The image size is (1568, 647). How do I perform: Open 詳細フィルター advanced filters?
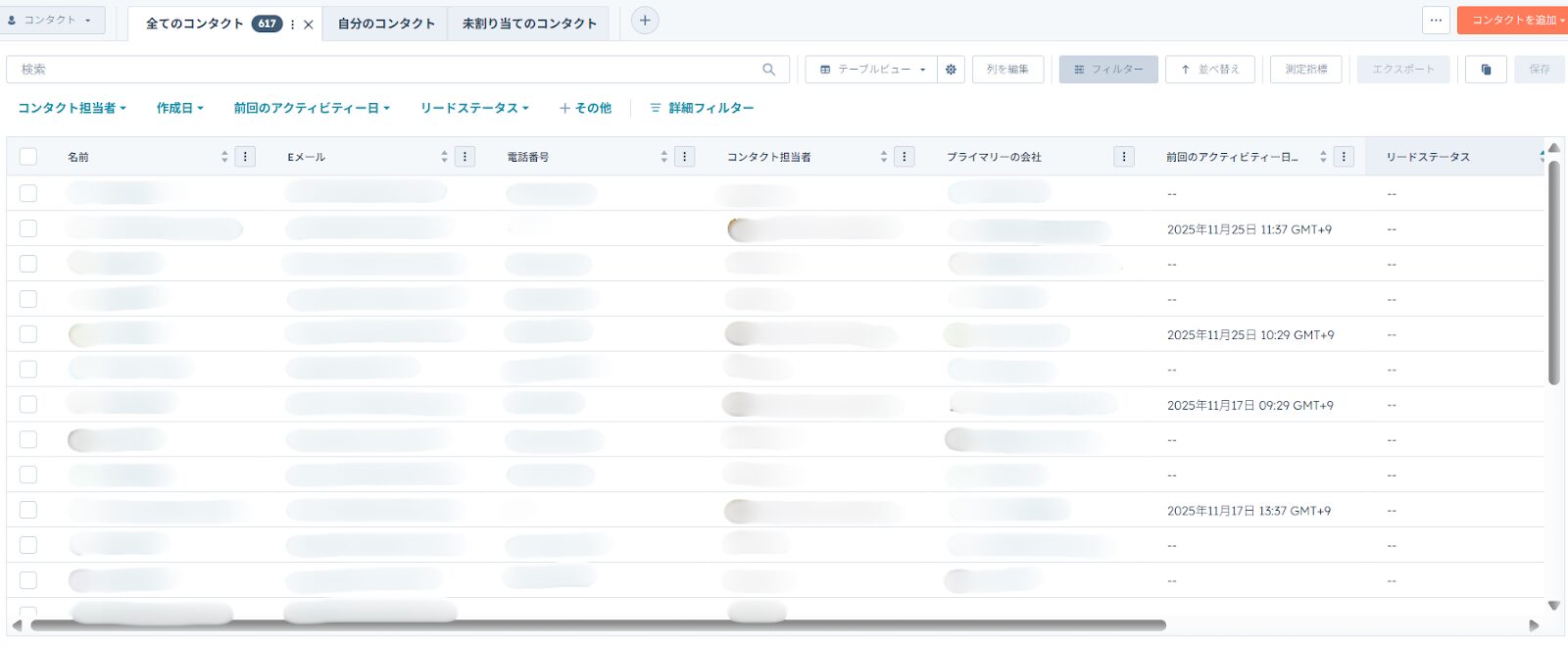click(702, 108)
